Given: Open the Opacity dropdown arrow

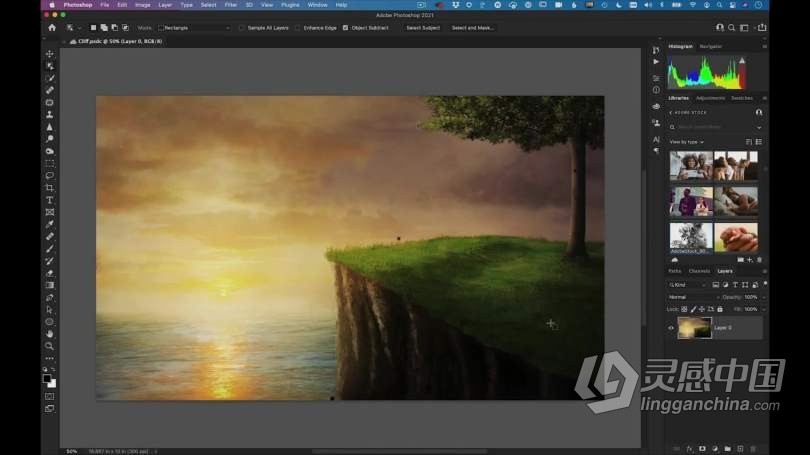Looking at the screenshot, I should click(x=764, y=297).
